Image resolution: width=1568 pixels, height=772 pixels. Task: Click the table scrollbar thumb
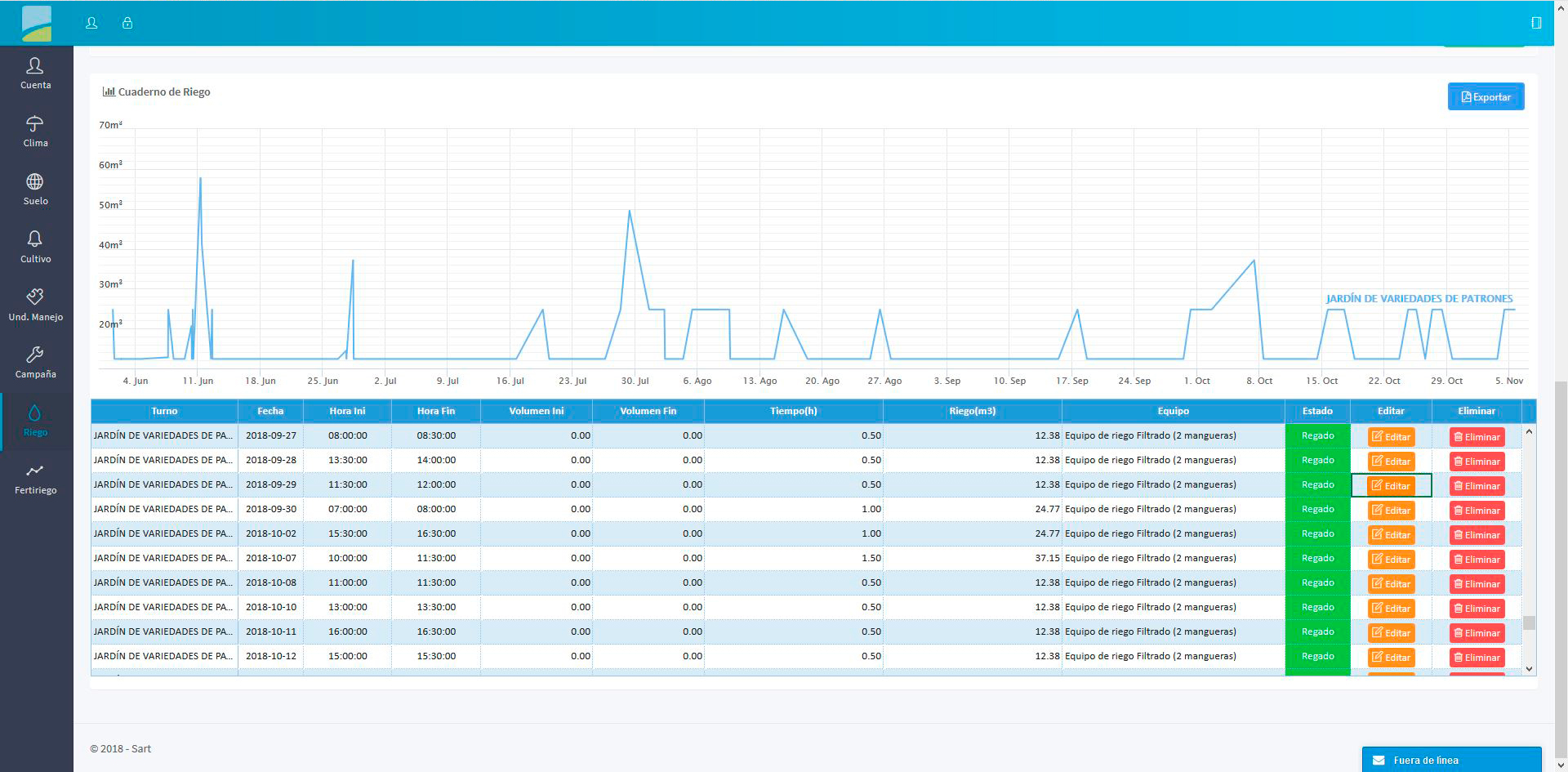click(x=1529, y=623)
